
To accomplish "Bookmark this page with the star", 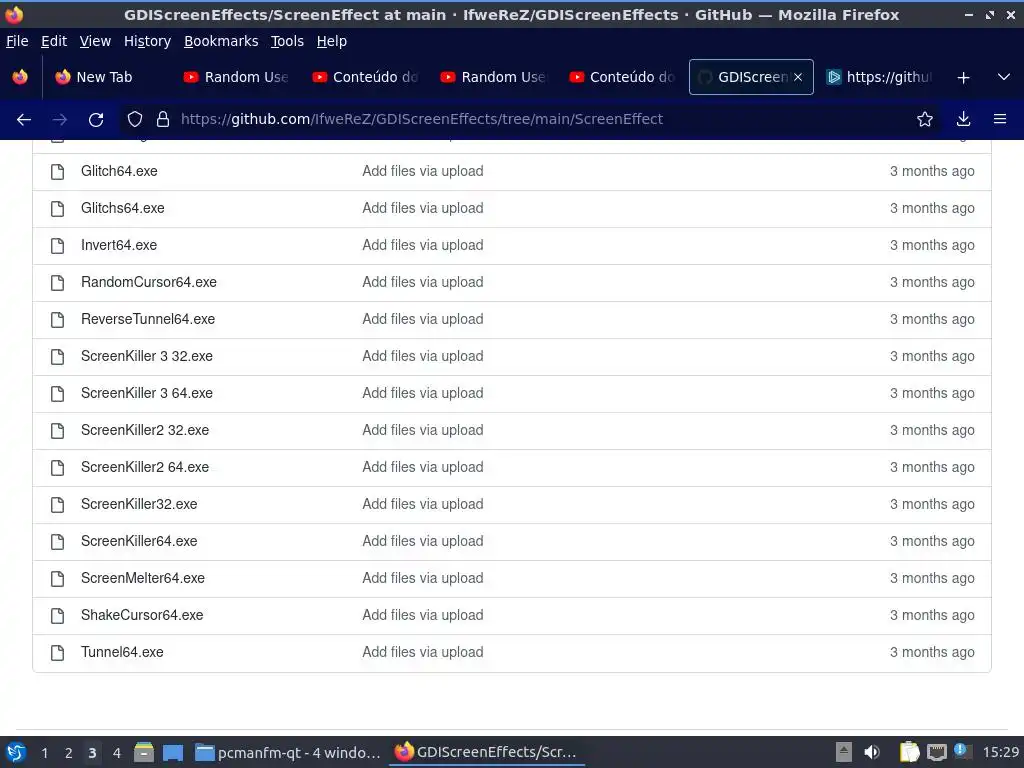I will coord(925,119).
